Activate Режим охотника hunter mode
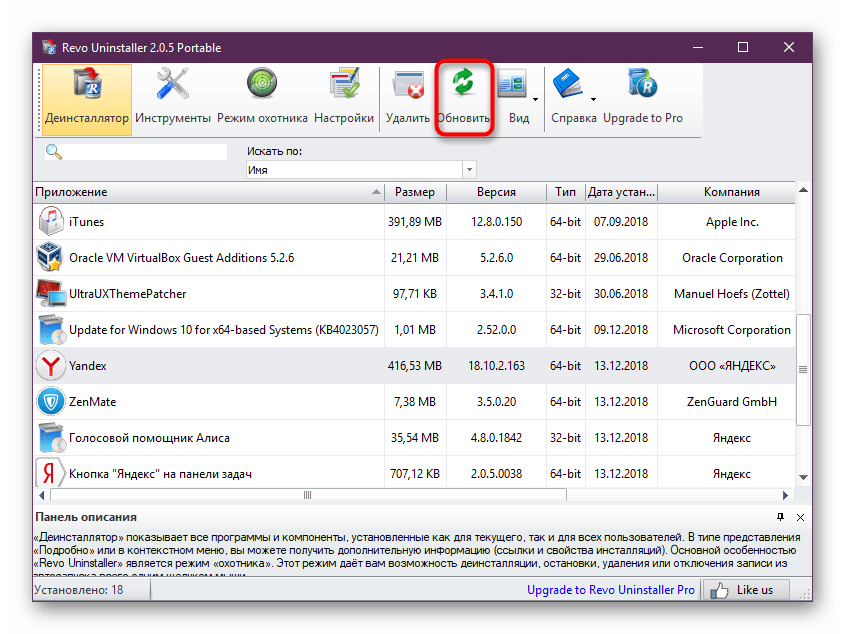845x634 pixels. tap(262, 99)
